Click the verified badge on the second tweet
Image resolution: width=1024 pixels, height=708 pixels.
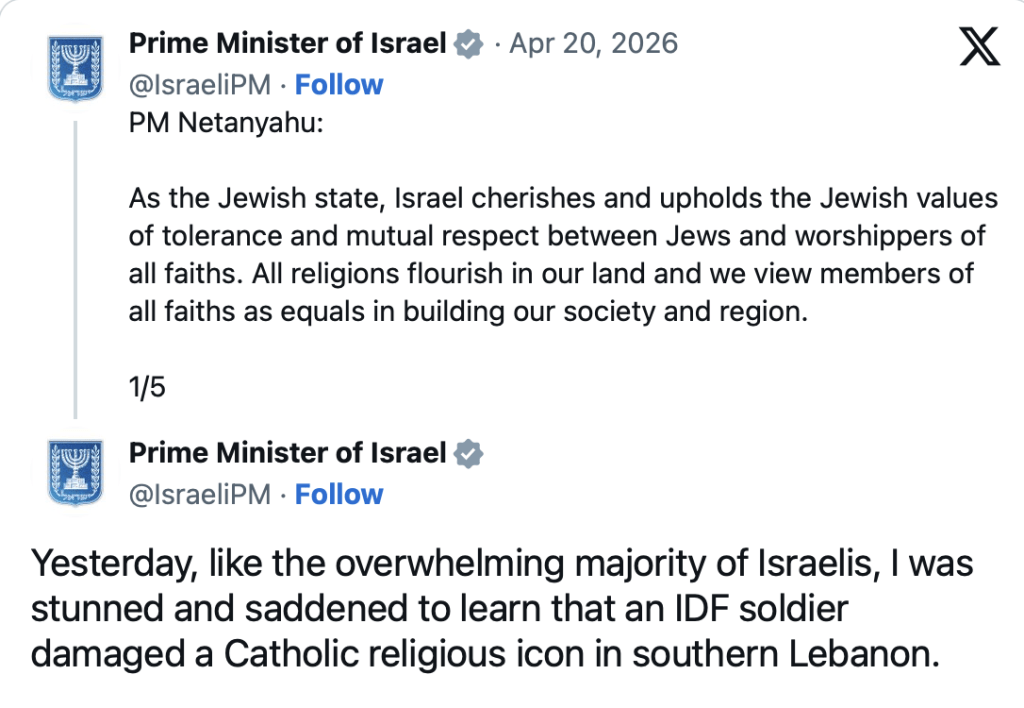coord(469,453)
